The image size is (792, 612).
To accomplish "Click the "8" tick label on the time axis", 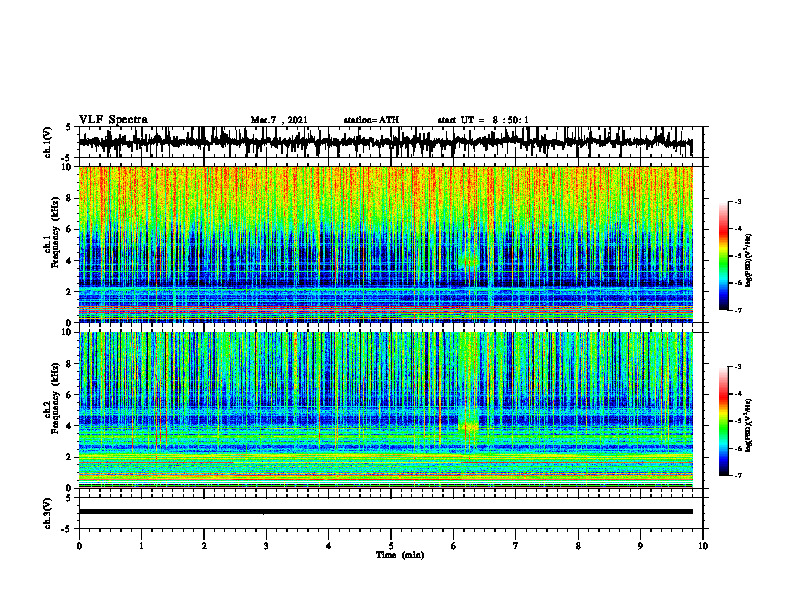I will (578, 546).
